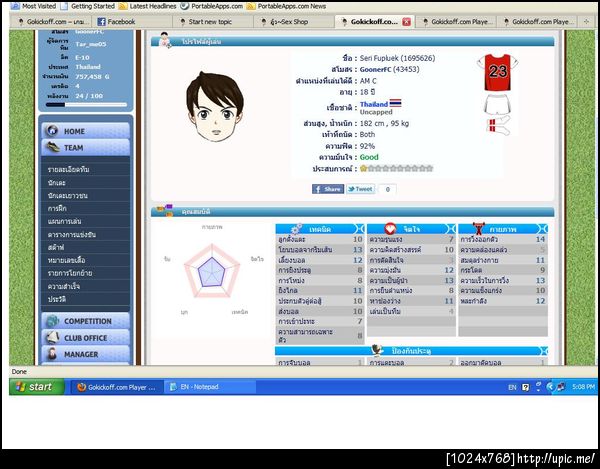Collapse the goalkeeping attributes panel

(x=543, y=351)
